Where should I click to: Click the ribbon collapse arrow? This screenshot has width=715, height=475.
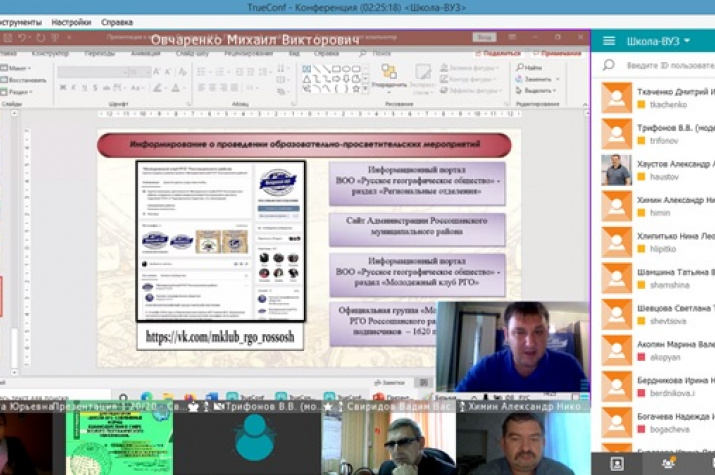(x=585, y=104)
